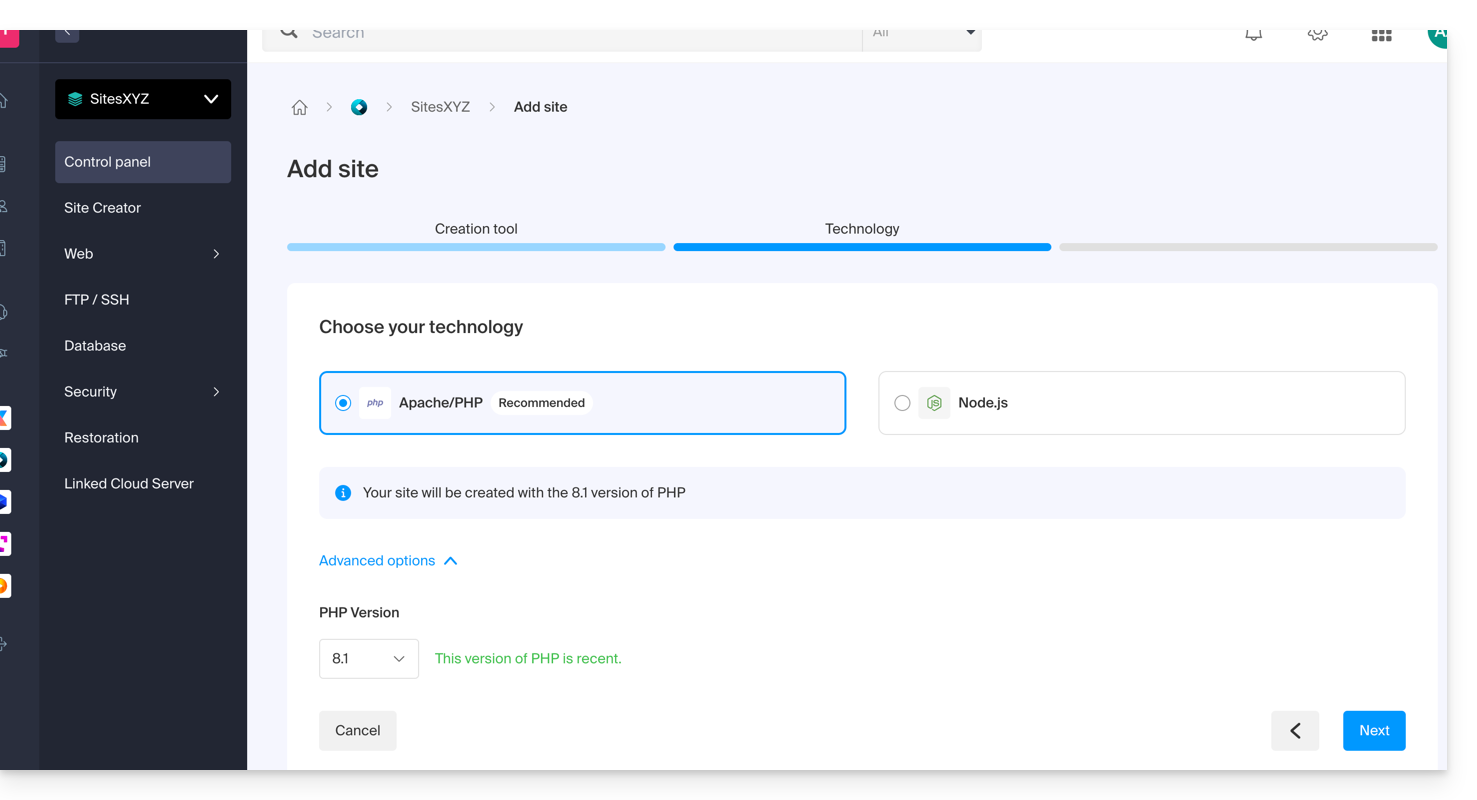
Task: Click the Node.js logo icon
Action: [934, 403]
